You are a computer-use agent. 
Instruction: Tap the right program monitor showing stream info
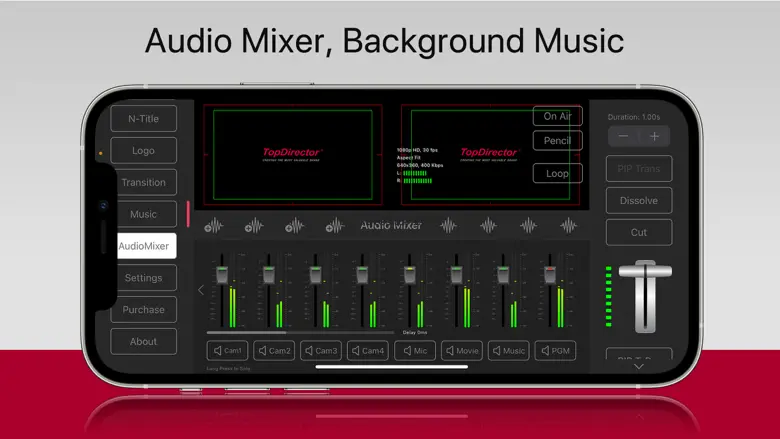(x=490, y=155)
